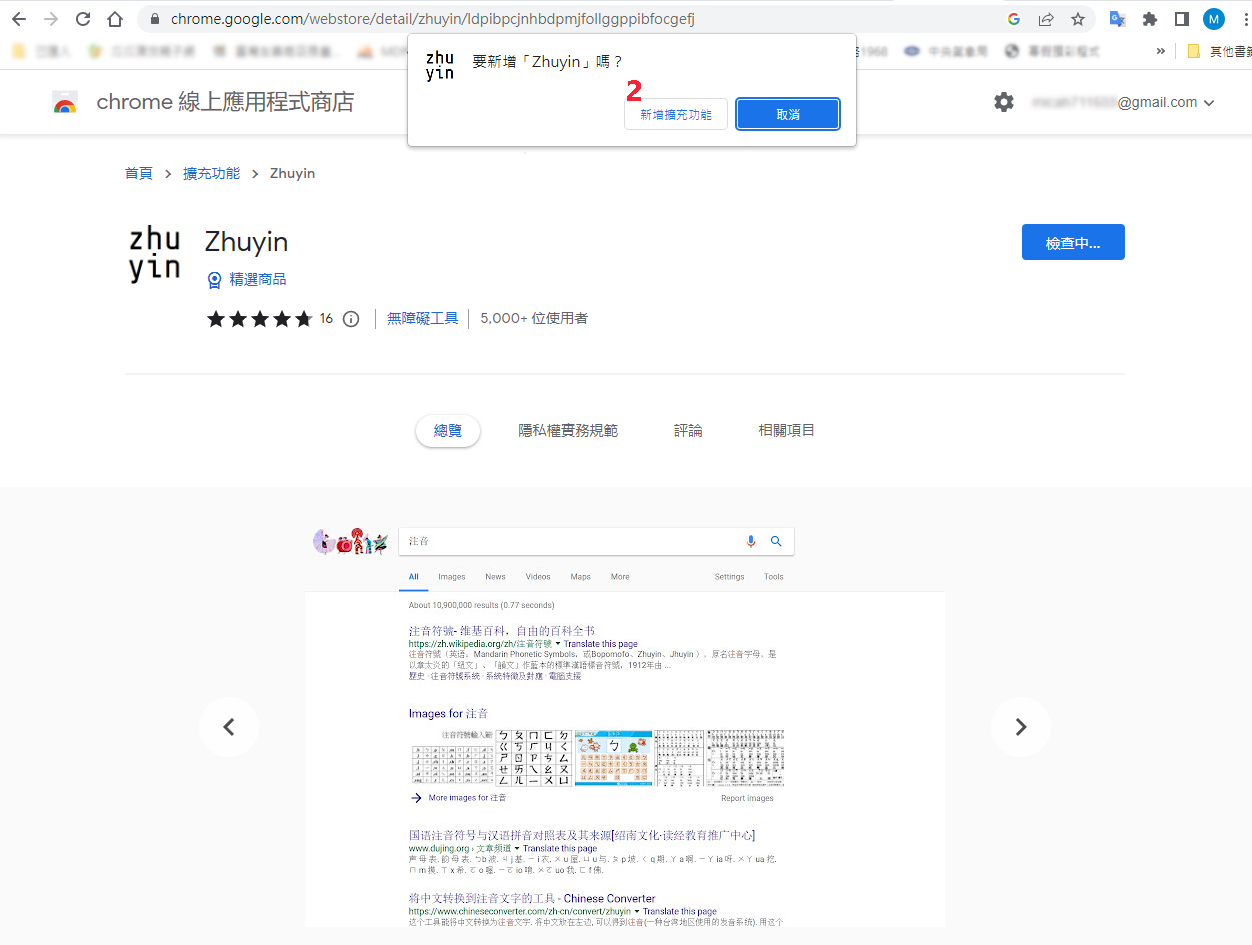Show previous screenshot with left arrow
The height and width of the screenshot is (945, 1252).
click(x=228, y=727)
